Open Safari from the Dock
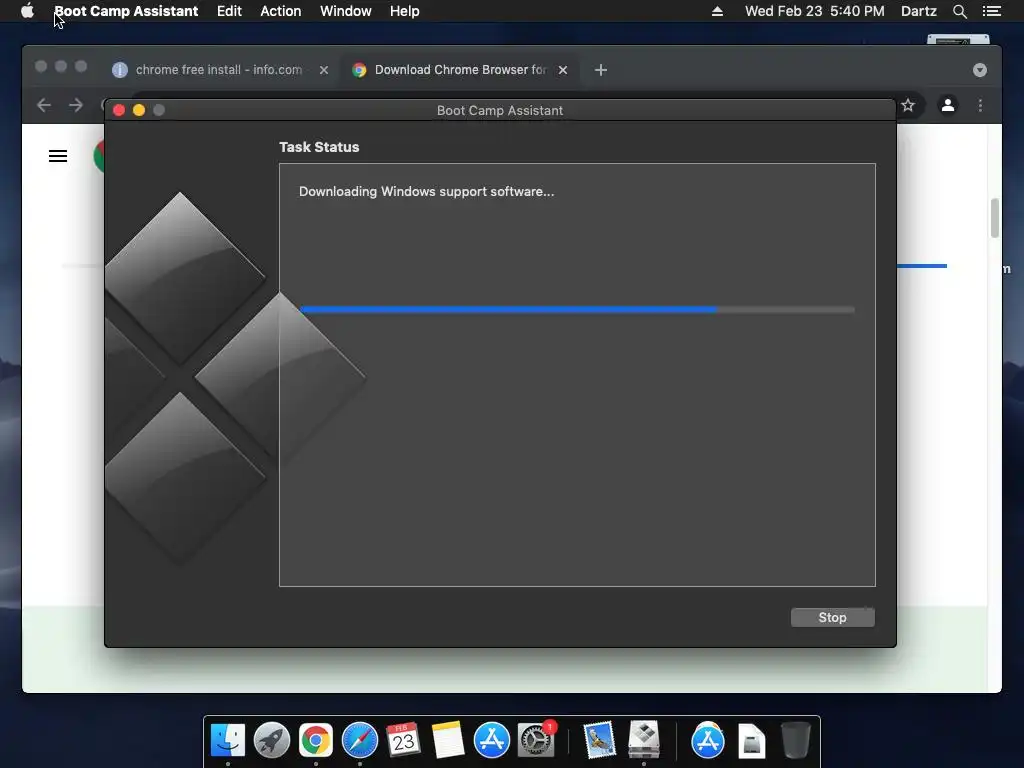This screenshot has height=768, width=1024. (360, 741)
